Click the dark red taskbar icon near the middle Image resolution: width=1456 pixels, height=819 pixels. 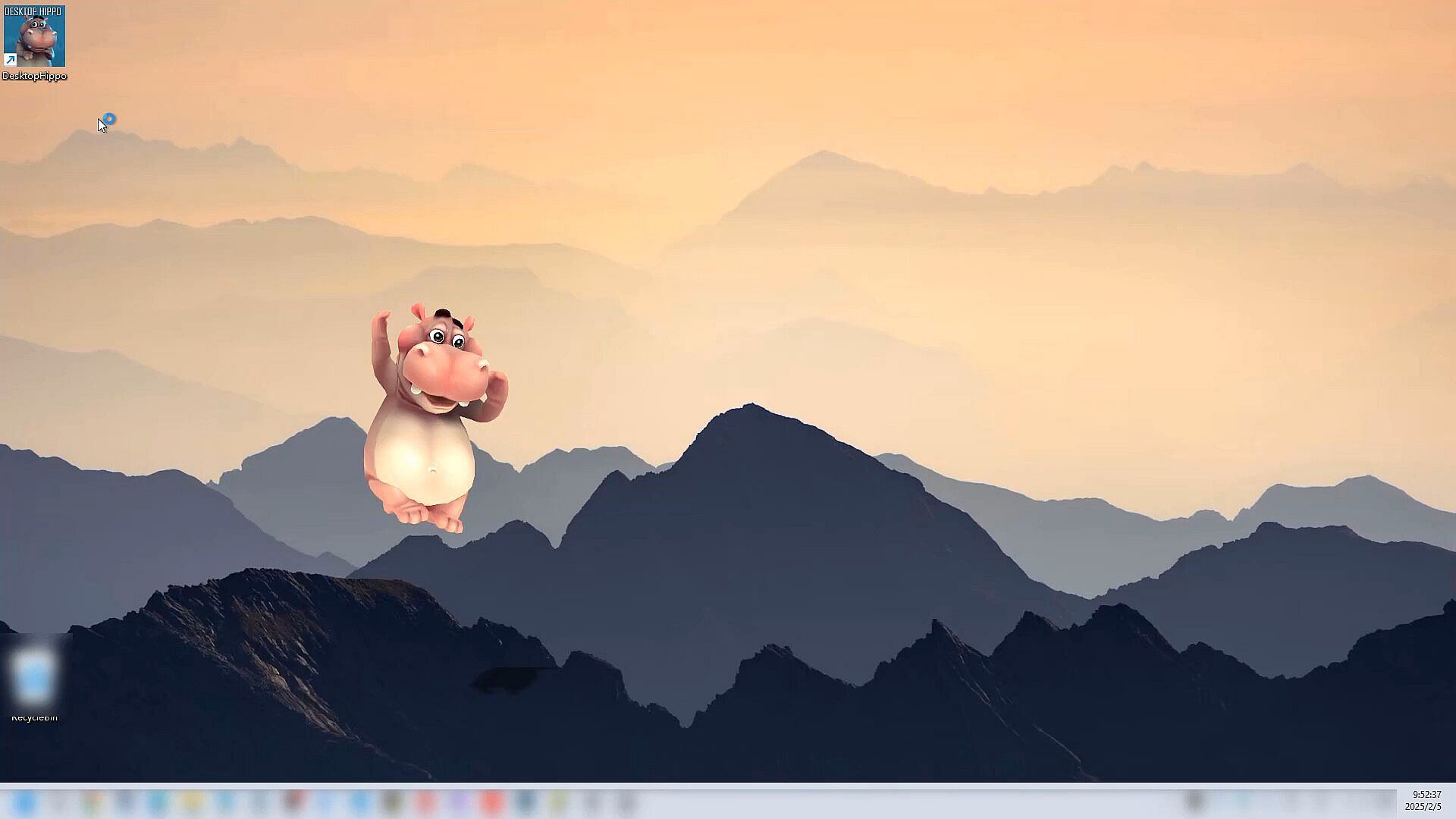tap(294, 800)
